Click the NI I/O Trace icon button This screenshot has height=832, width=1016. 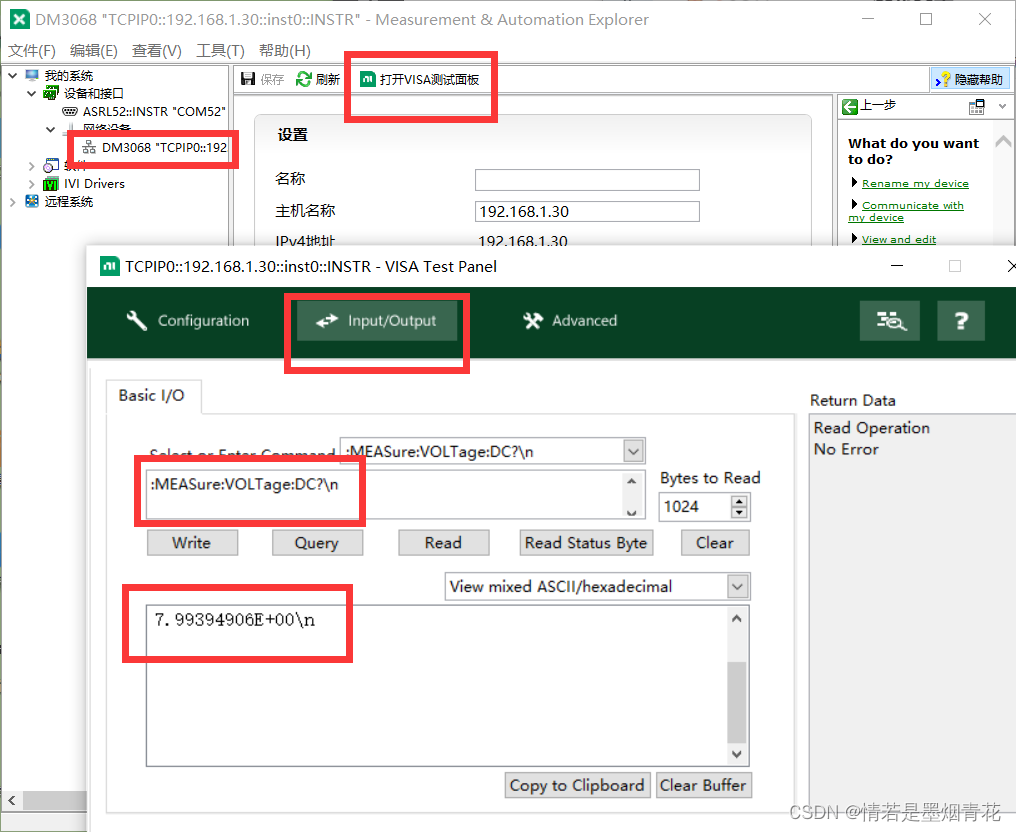pos(890,320)
